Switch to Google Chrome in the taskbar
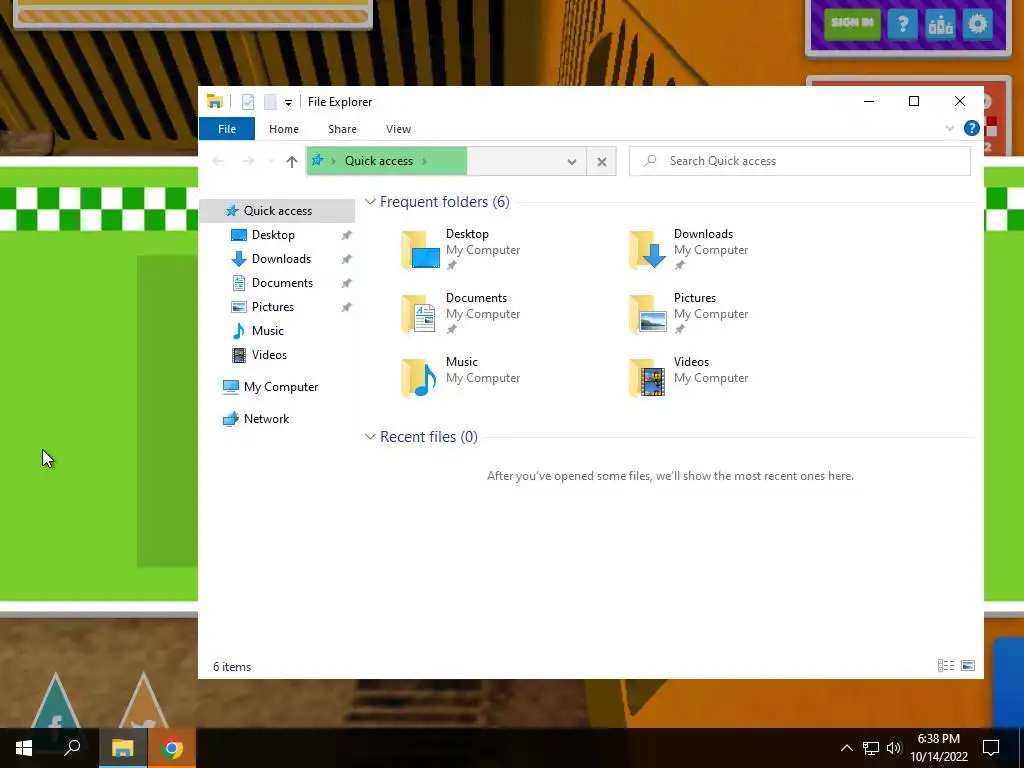Screen dimensions: 1024x768 click(x=172, y=748)
